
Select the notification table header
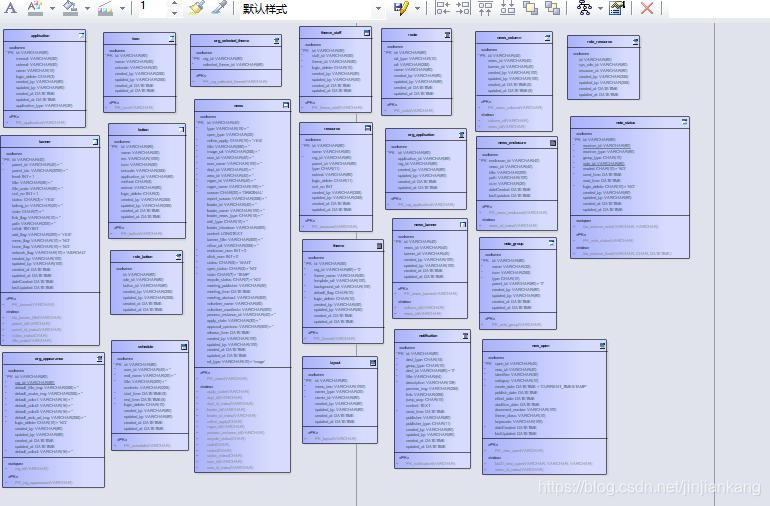pos(432,336)
